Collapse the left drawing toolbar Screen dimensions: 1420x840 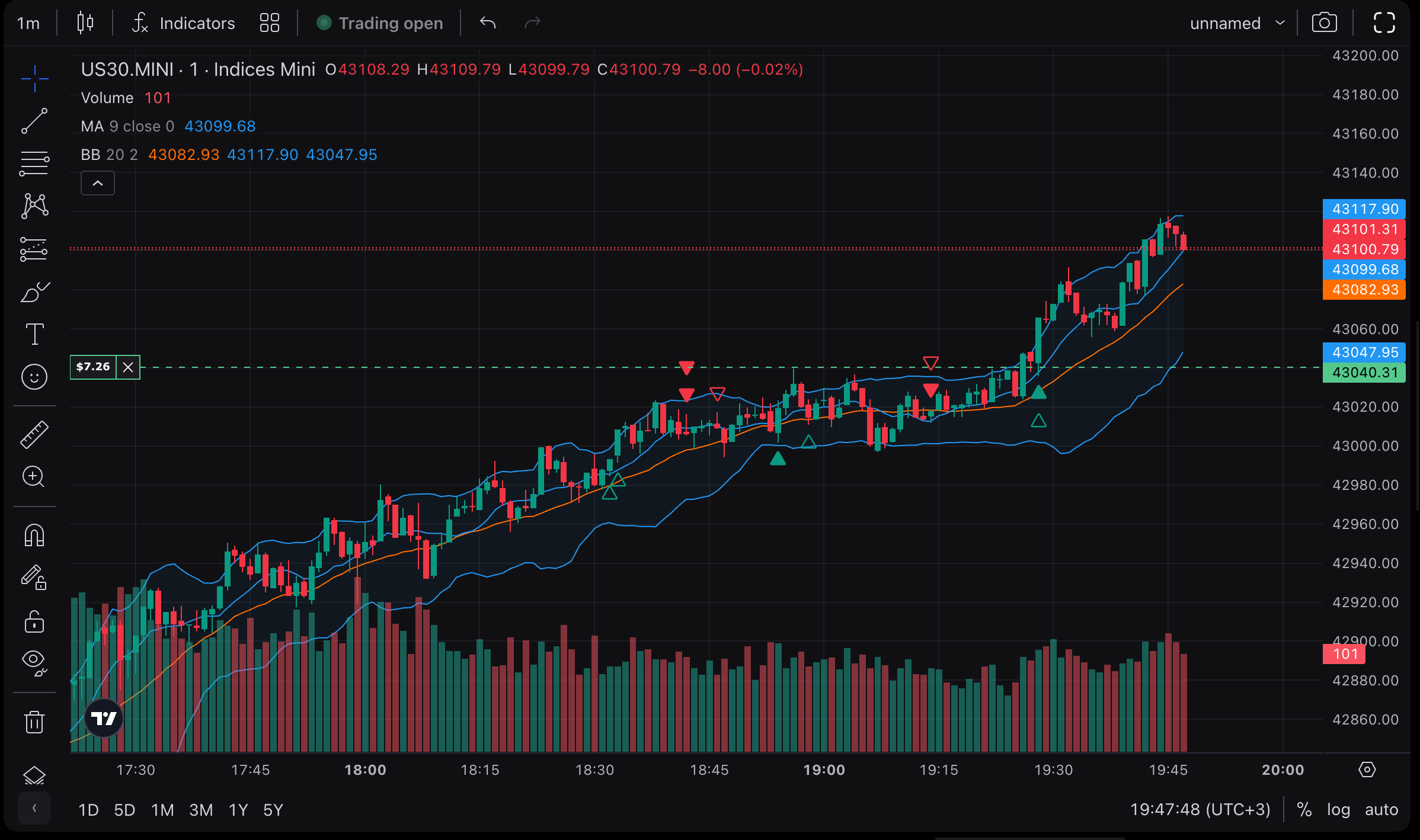click(x=34, y=808)
